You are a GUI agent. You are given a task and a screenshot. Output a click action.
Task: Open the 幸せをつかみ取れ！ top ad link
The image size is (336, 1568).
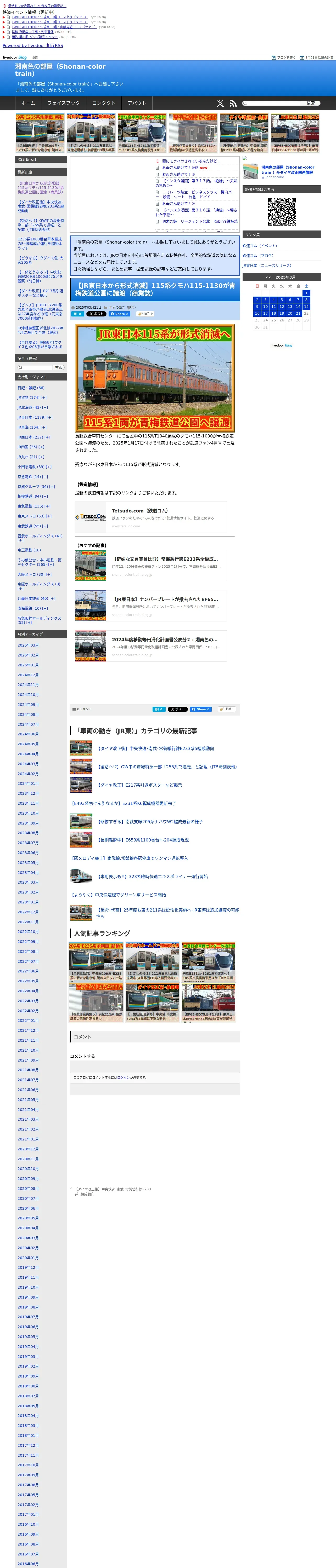37,5
